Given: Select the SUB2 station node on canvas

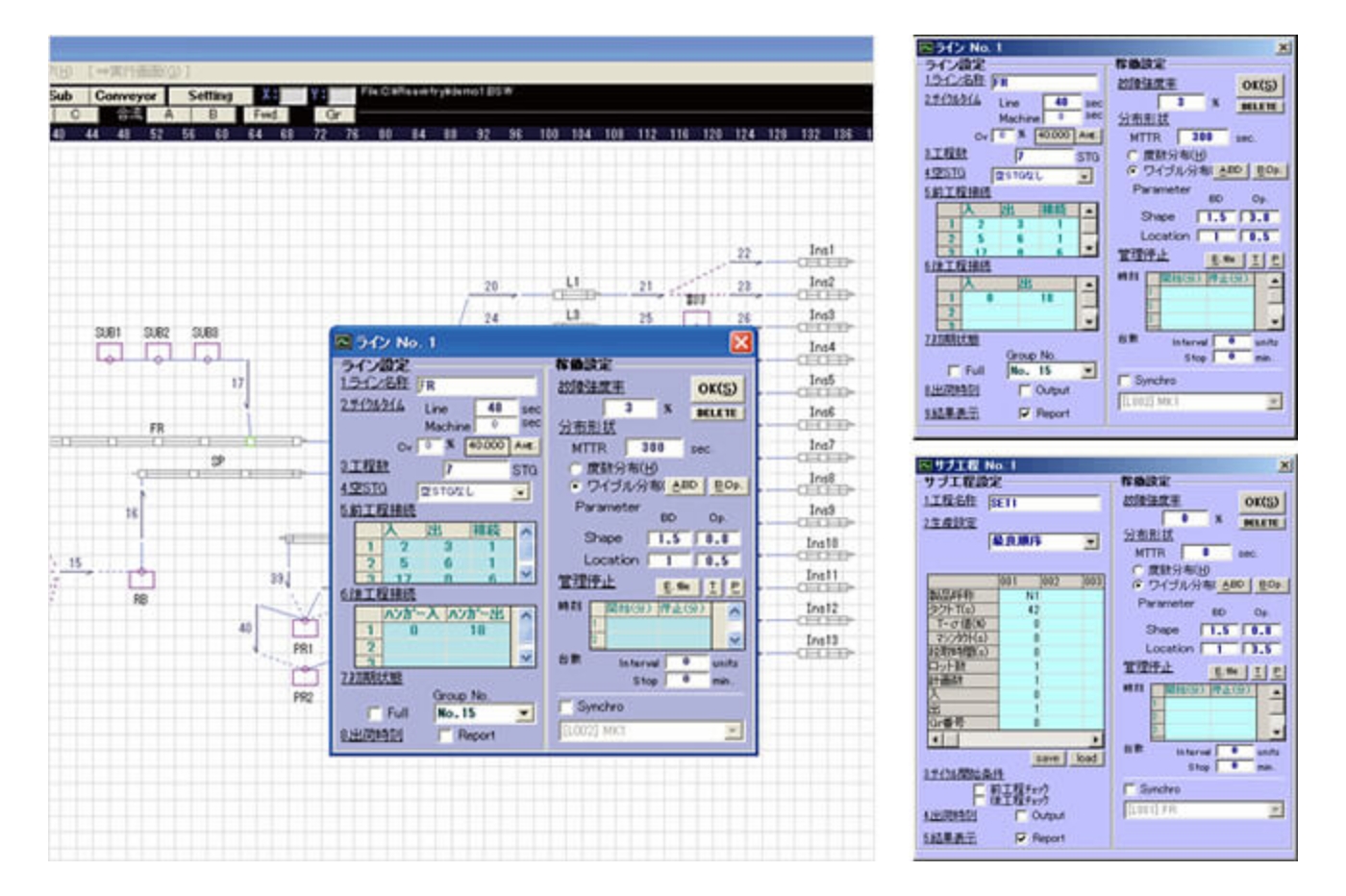Looking at the screenshot, I should (158, 352).
